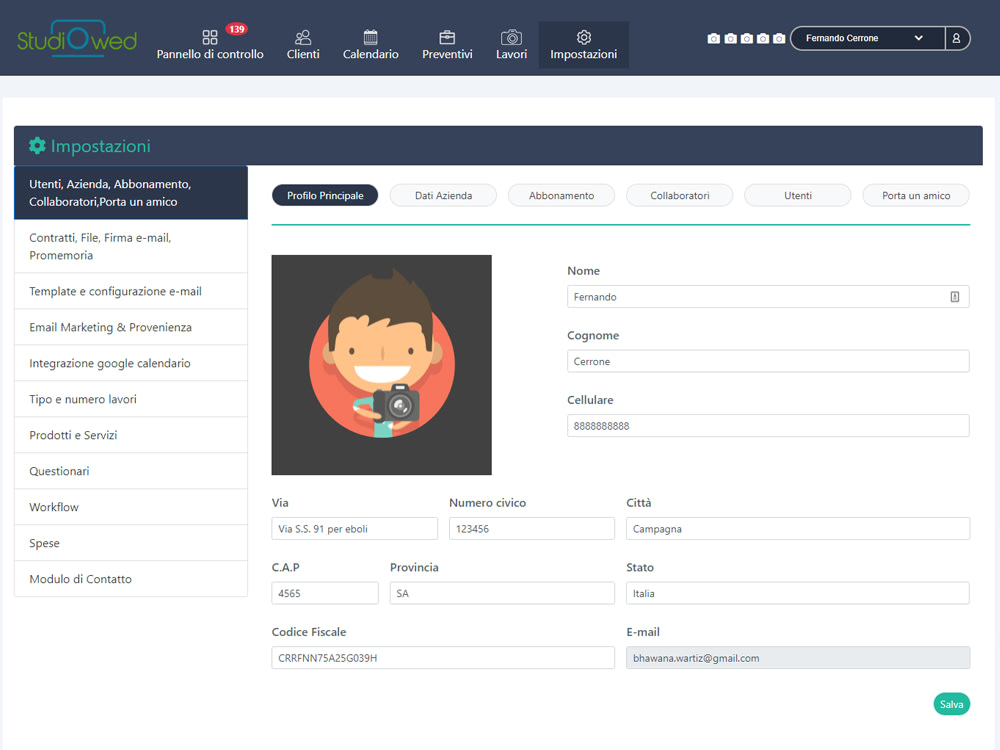1000x750 pixels.
Task: Click the first camera icon near the profile
Action: 713,38
